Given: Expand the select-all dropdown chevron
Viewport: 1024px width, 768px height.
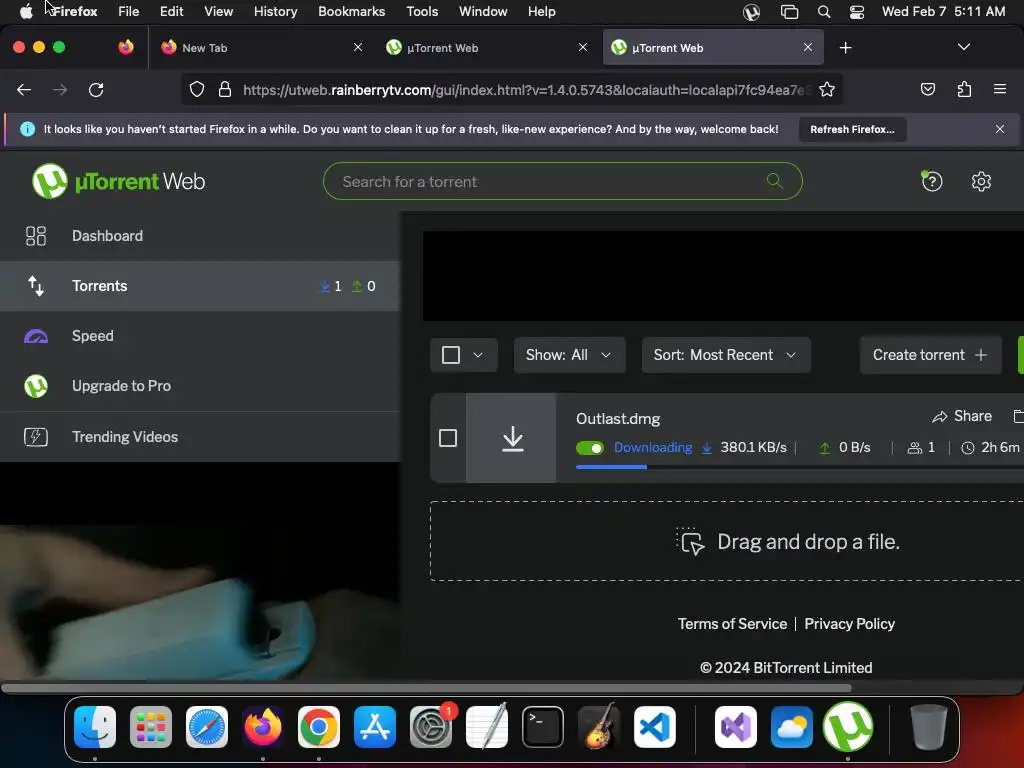Looking at the screenshot, I should coord(478,355).
